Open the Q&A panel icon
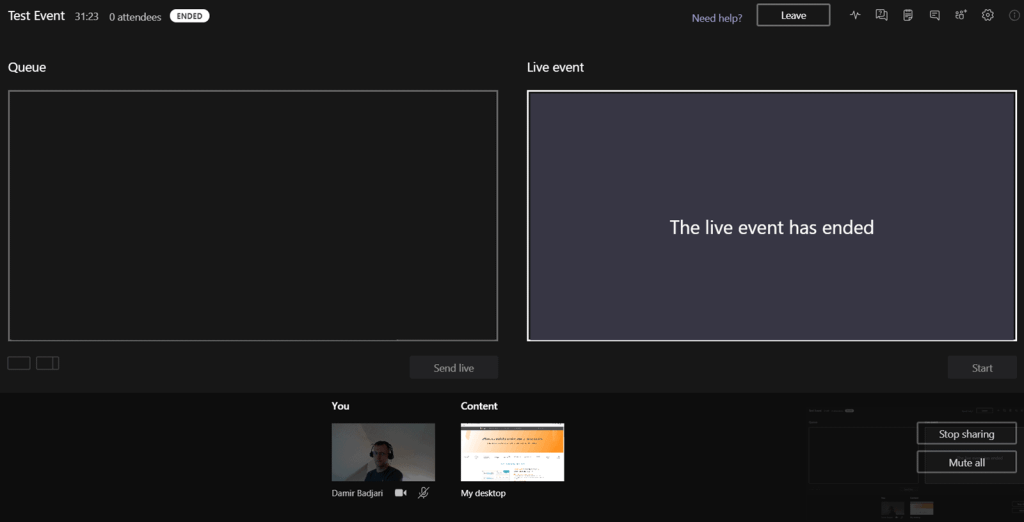Image resolution: width=1024 pixels, height=522 pixels. pos(881,15)
